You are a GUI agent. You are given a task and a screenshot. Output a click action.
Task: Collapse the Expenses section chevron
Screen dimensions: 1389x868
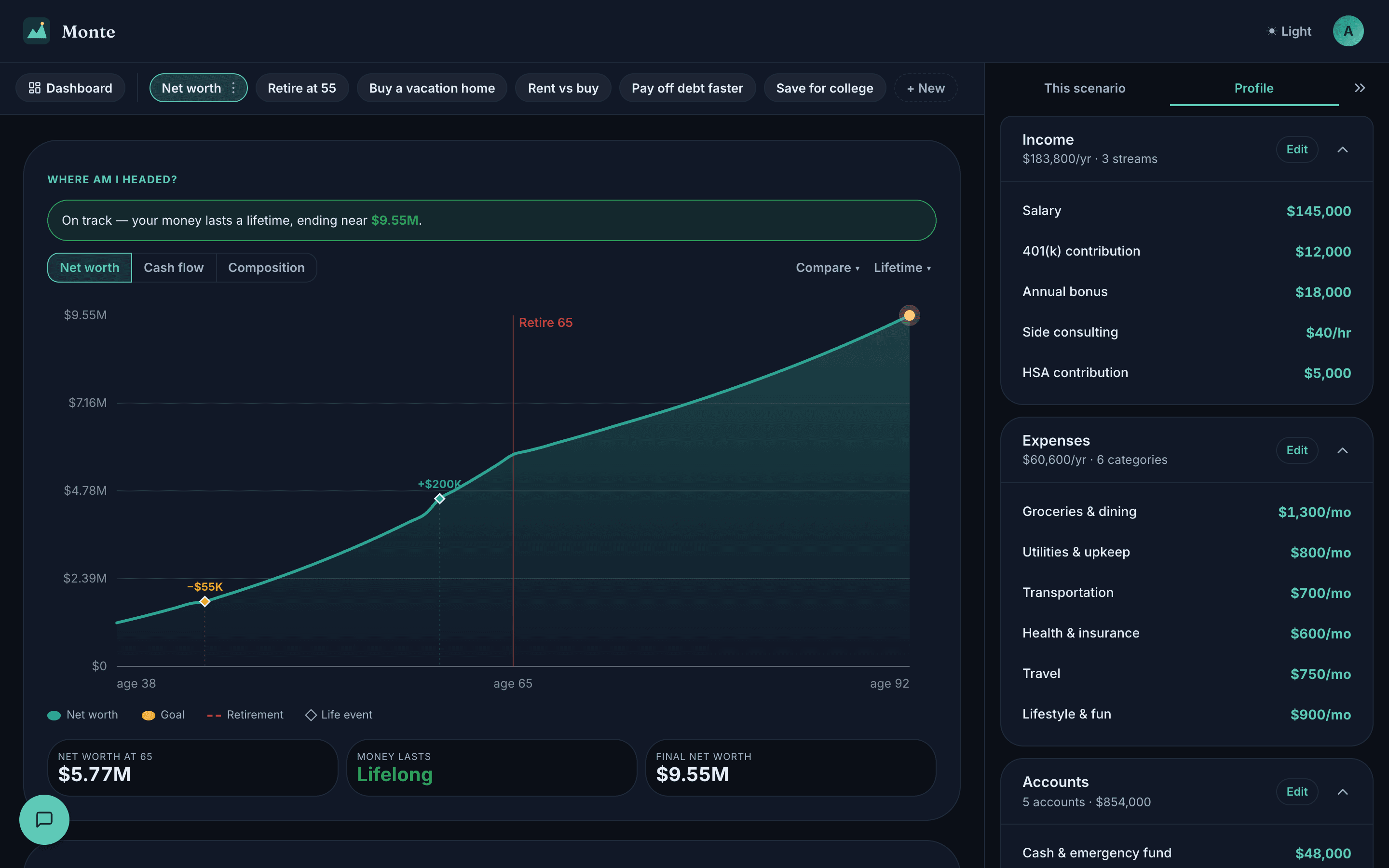(x=1342, y=450)
